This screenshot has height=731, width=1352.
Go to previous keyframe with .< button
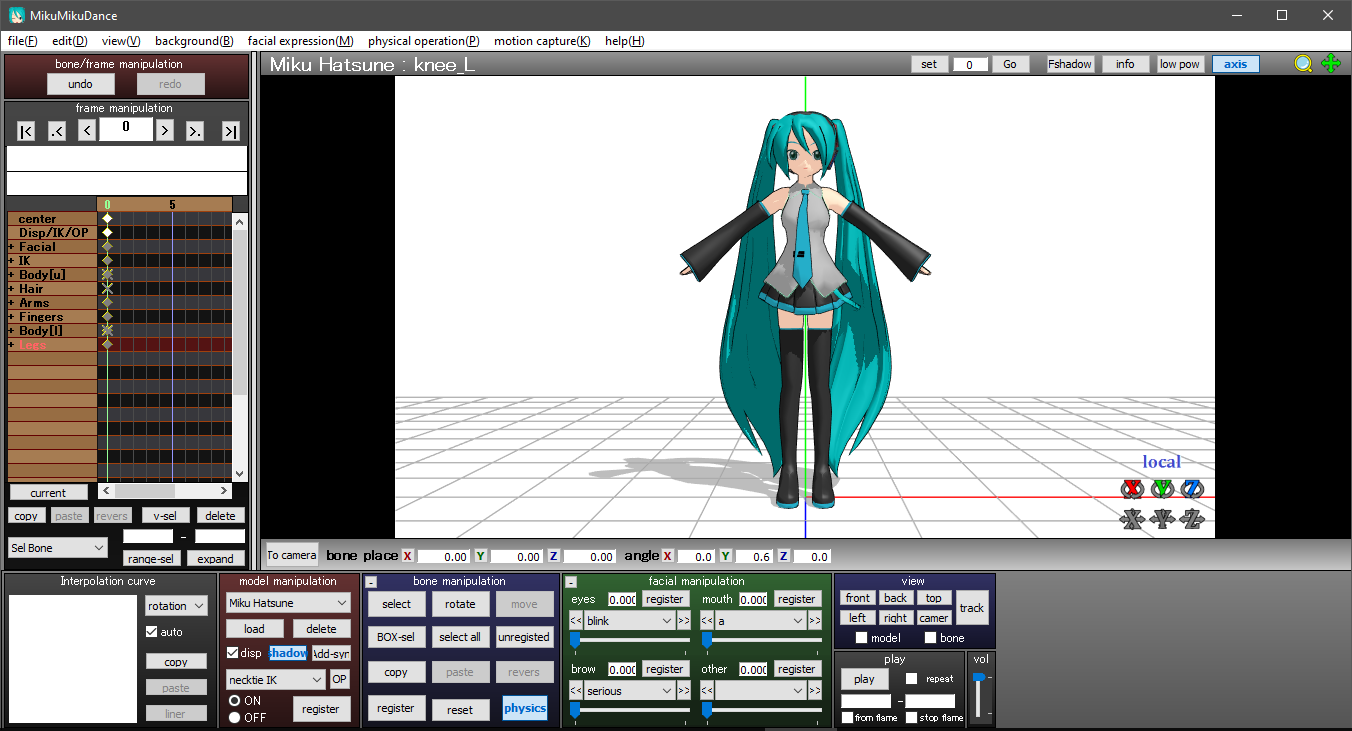[x=57, y=131]
